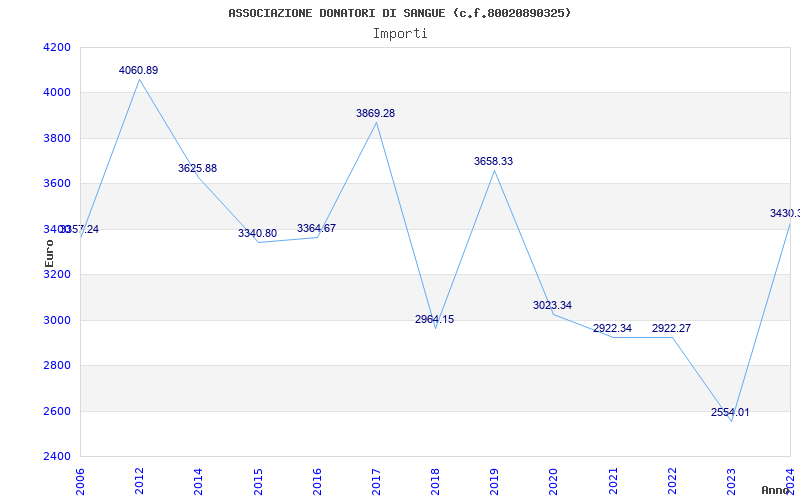Click the x-axis year 2023
The image size is (800, 500).
point(731,481)
